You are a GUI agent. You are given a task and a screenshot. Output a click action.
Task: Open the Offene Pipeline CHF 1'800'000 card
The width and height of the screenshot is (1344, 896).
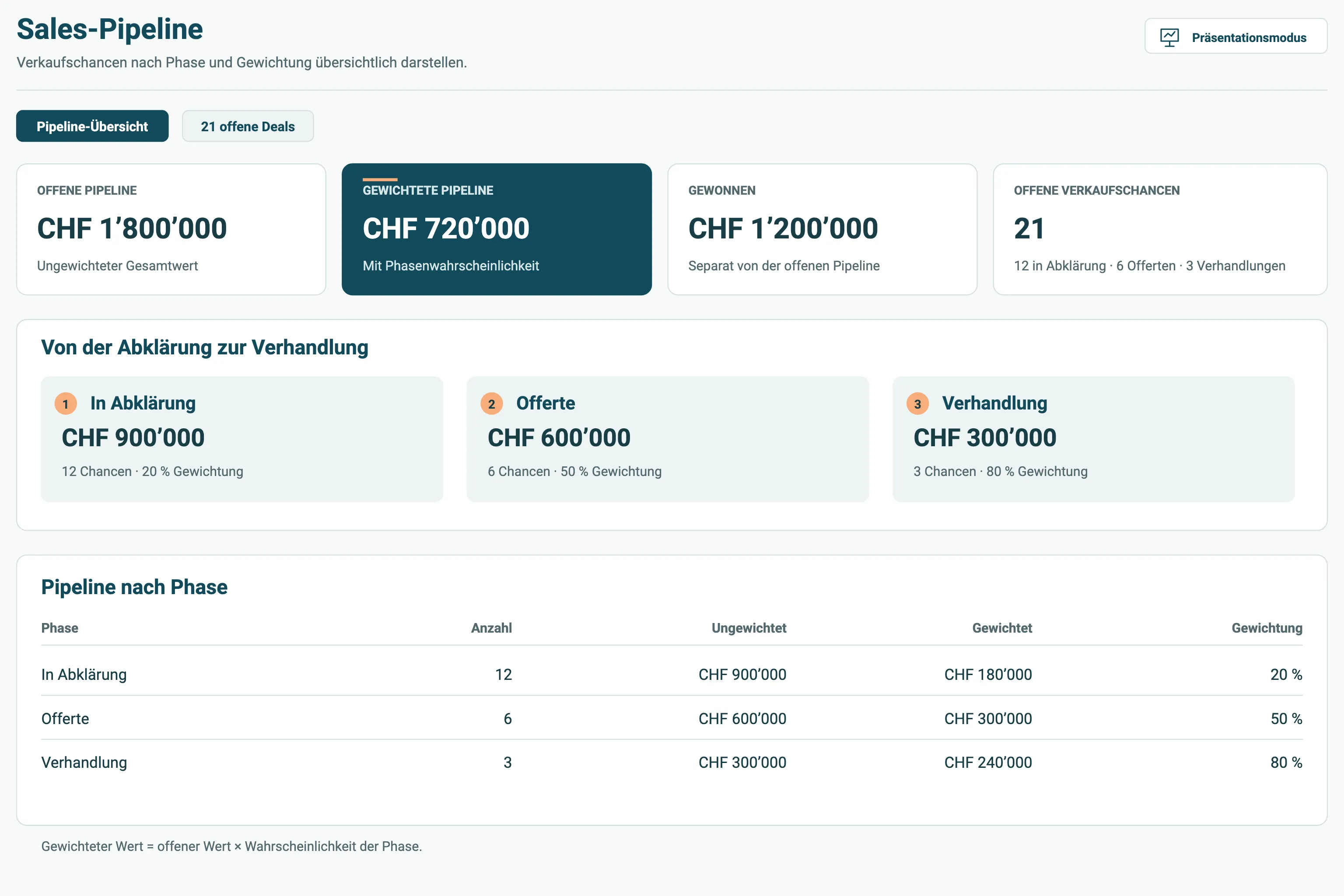(x=171, y=229)
